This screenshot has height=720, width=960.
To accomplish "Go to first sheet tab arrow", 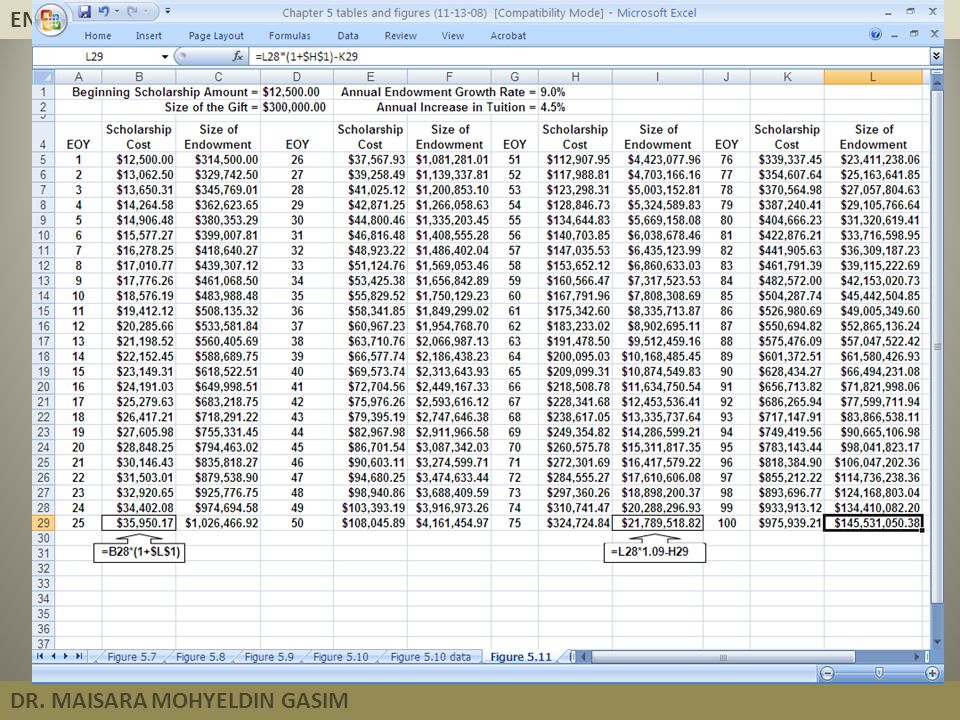I will (x=40, y=656).
